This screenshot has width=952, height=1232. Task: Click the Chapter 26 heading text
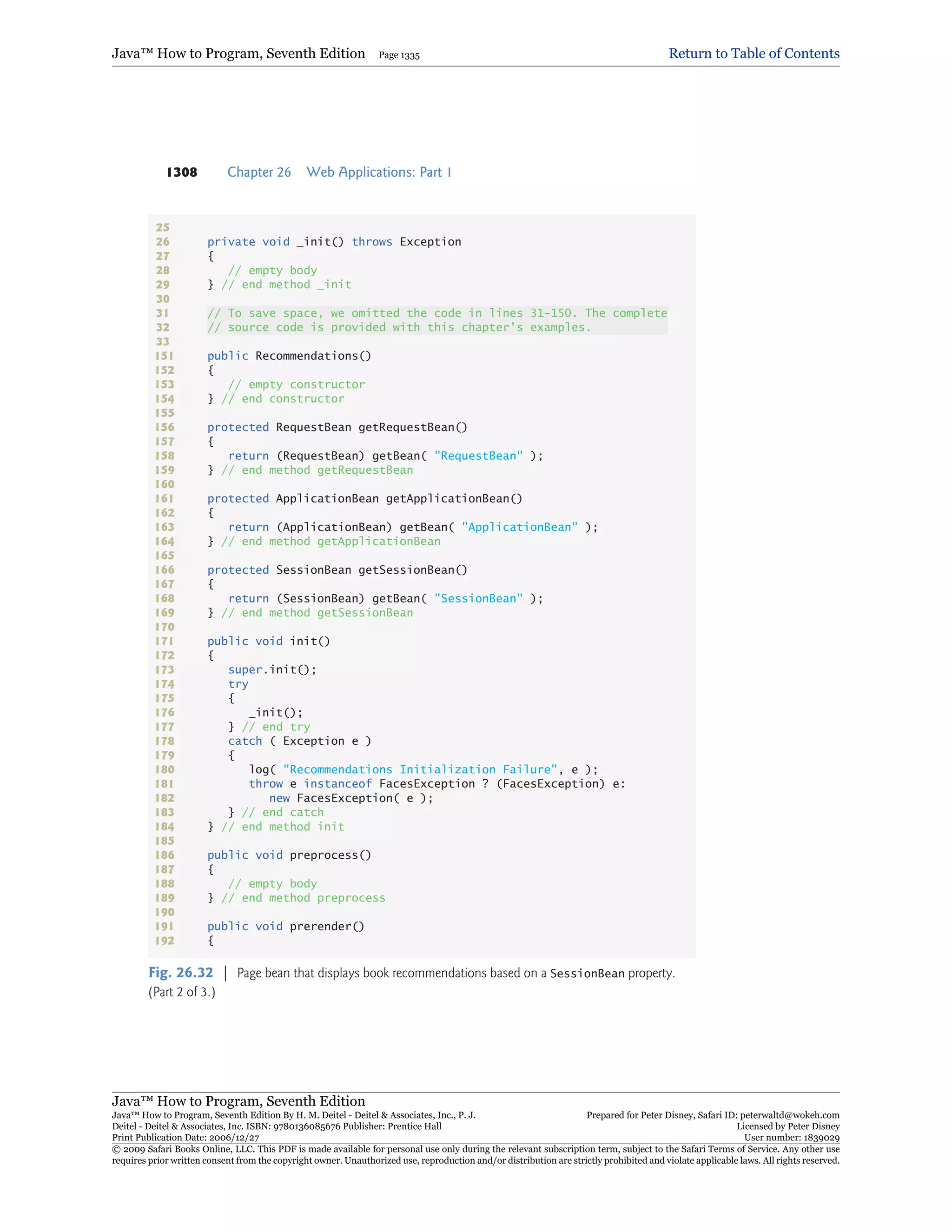259,172
